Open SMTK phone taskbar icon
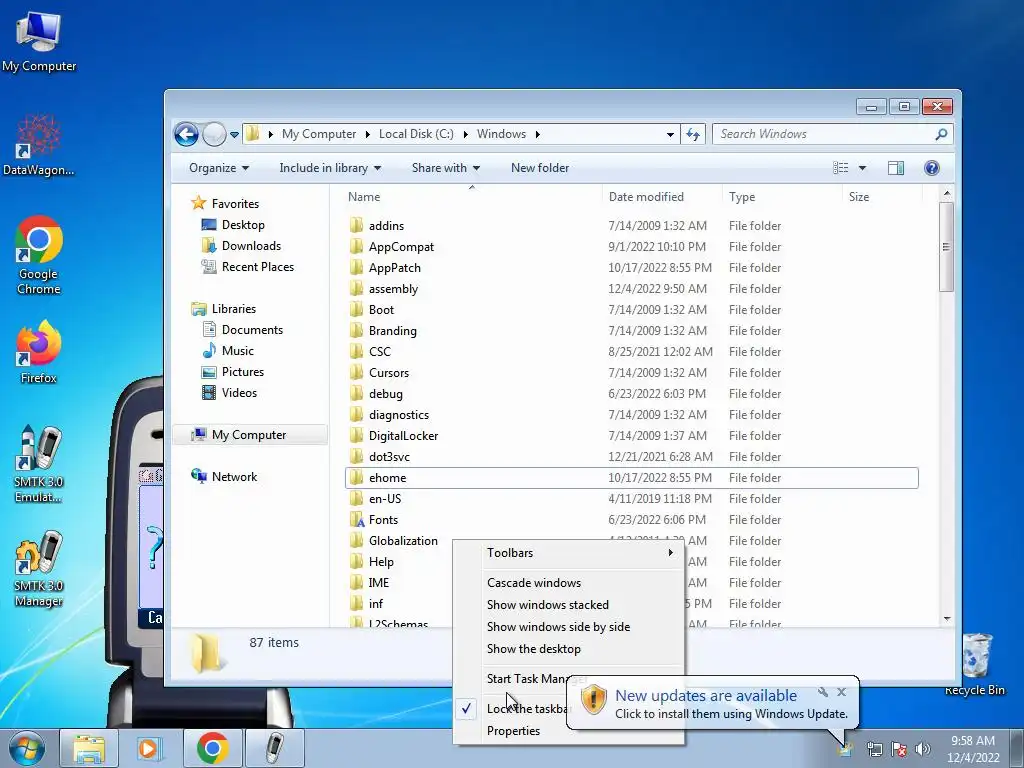Viewport: 1024px width, 768px height. (x=275, y=748)
